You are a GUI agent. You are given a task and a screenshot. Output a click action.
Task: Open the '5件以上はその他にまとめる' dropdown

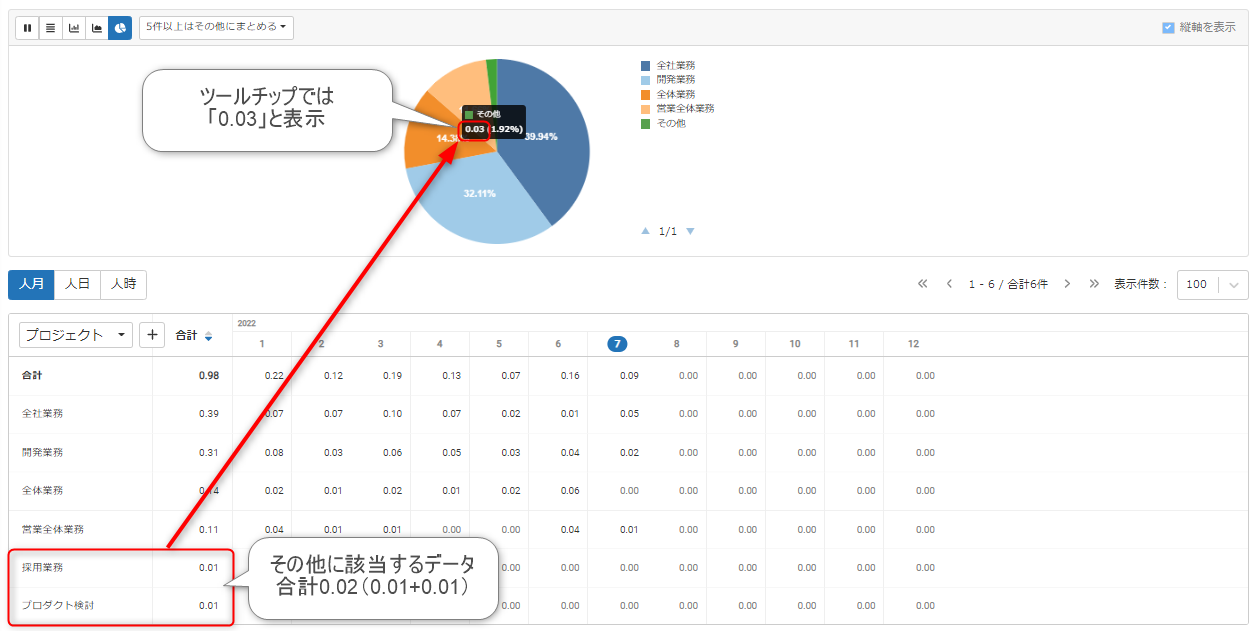pyautogui.click(x=216, y=27)
